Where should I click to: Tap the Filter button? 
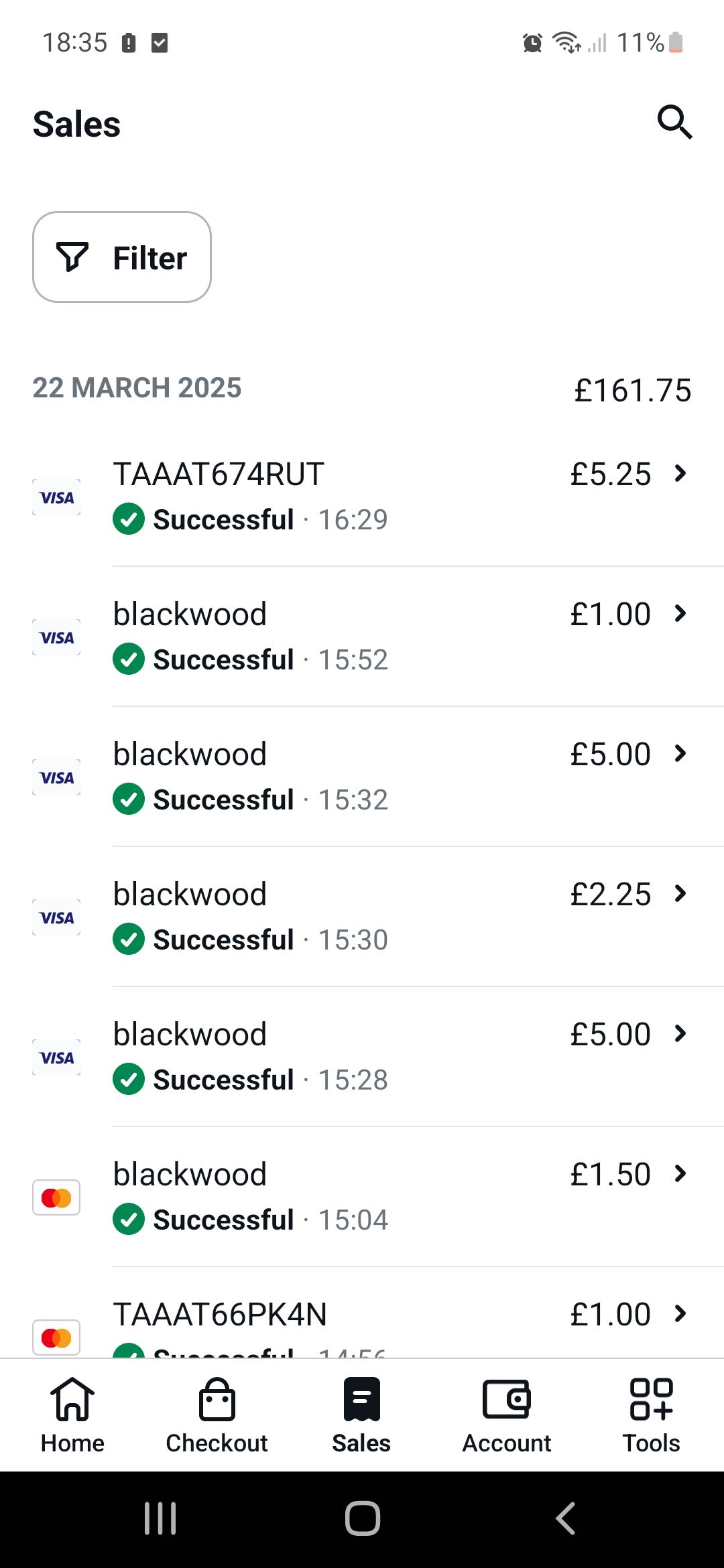tap(122, 257)
